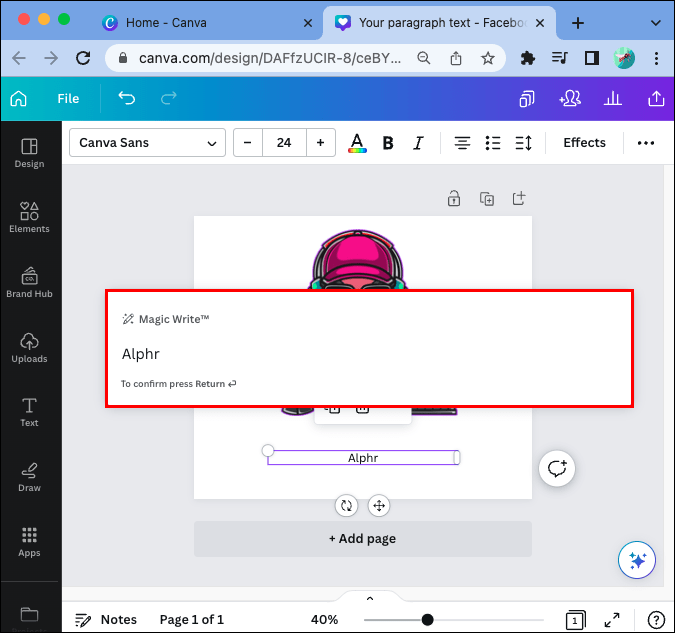Click the browser address bar URL
The image size is (675, 633).
click(269, 58)
